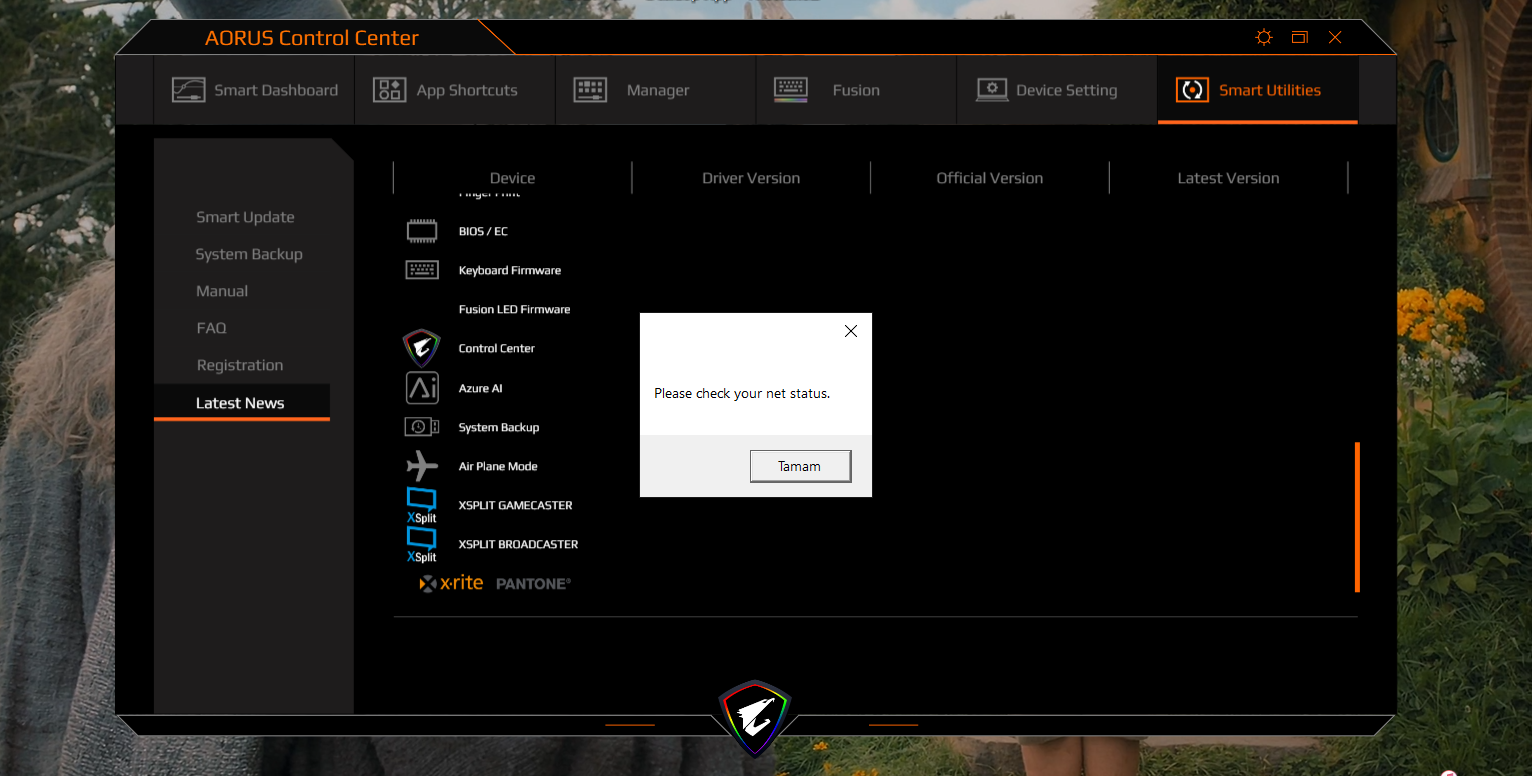Maximize the AORUS Control Center window
1532x776 pixels.
click(1300, 38)
